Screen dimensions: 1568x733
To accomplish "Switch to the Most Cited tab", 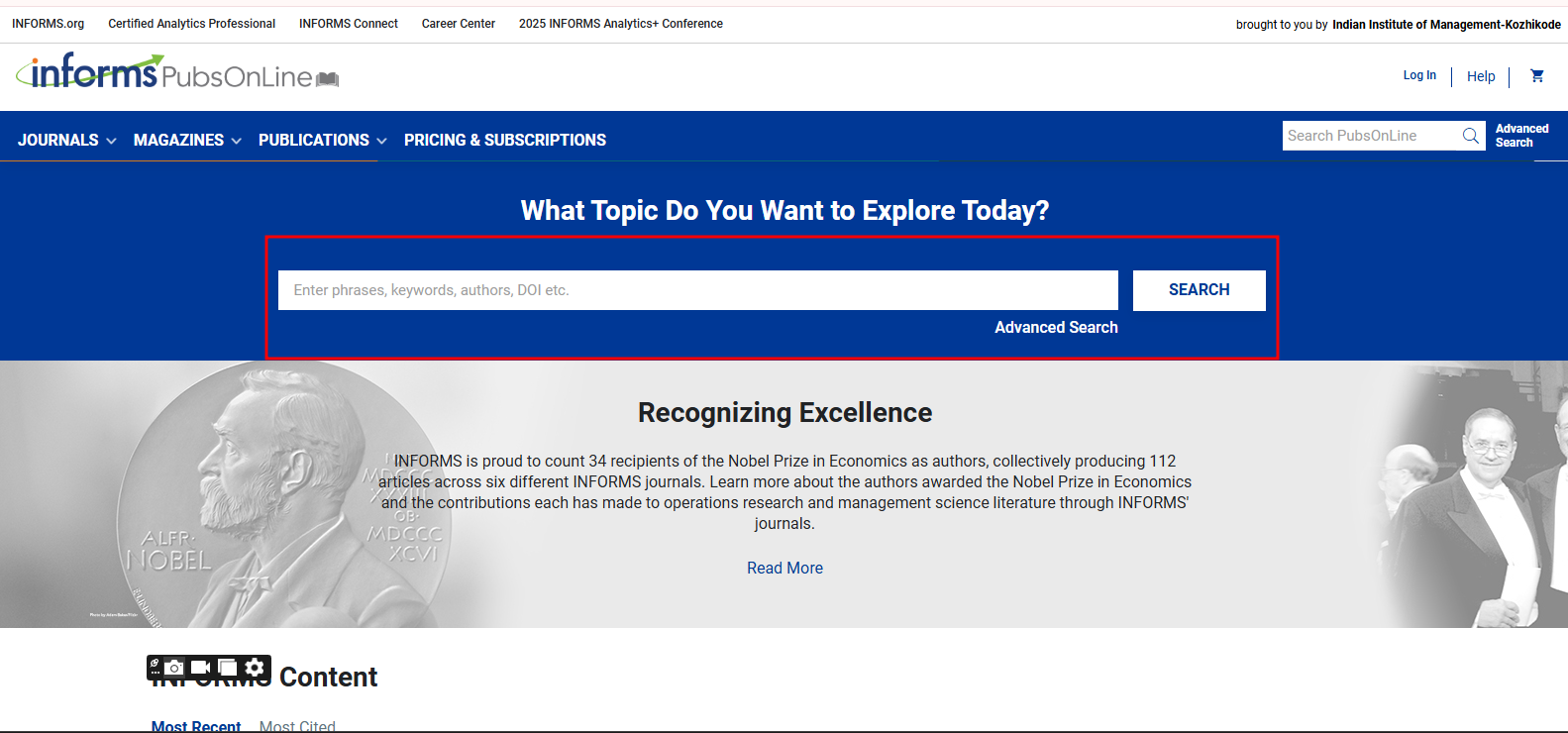I will coord(297,726).
